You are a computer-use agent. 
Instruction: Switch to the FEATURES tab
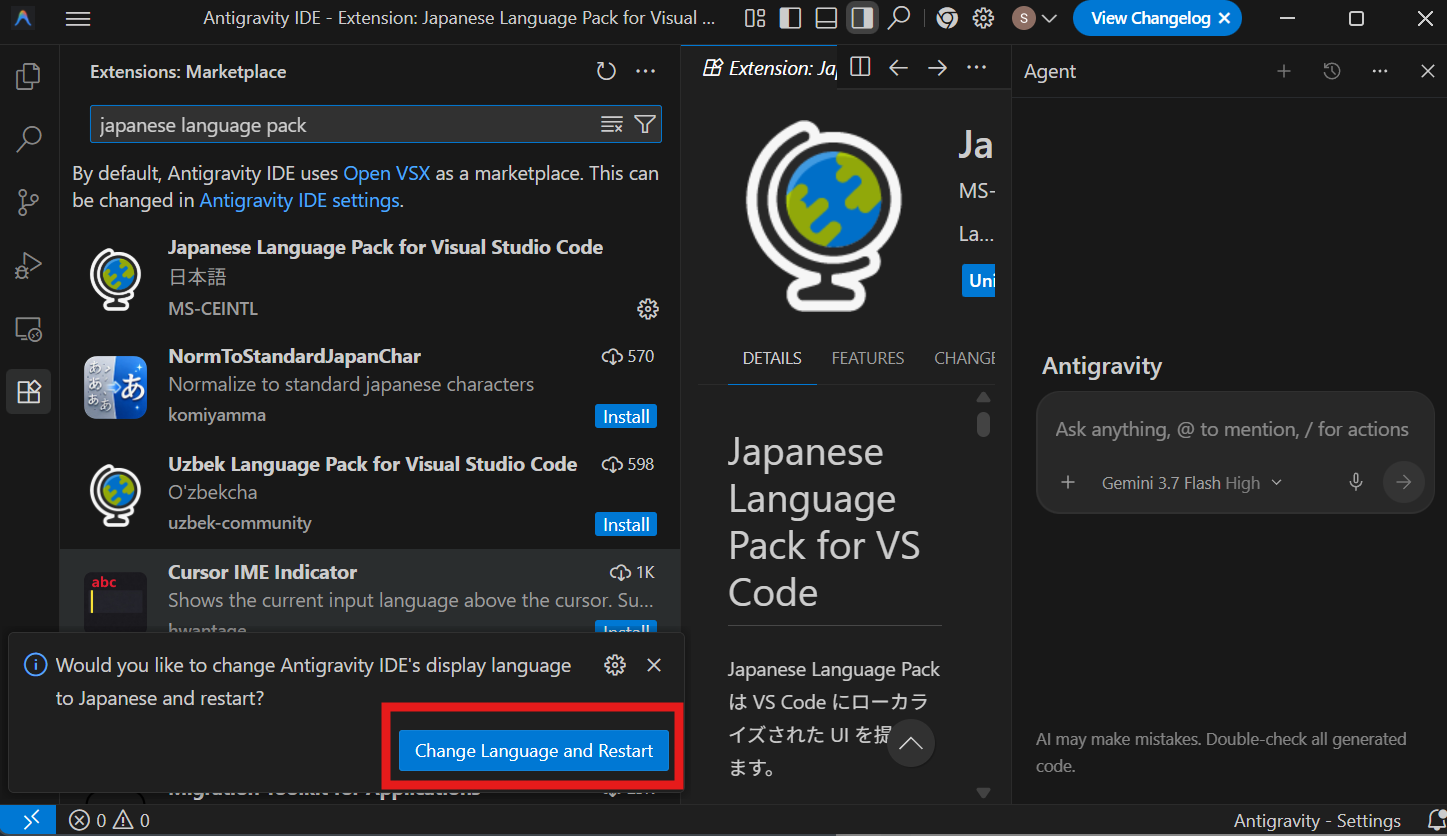[x=868, y=358]
